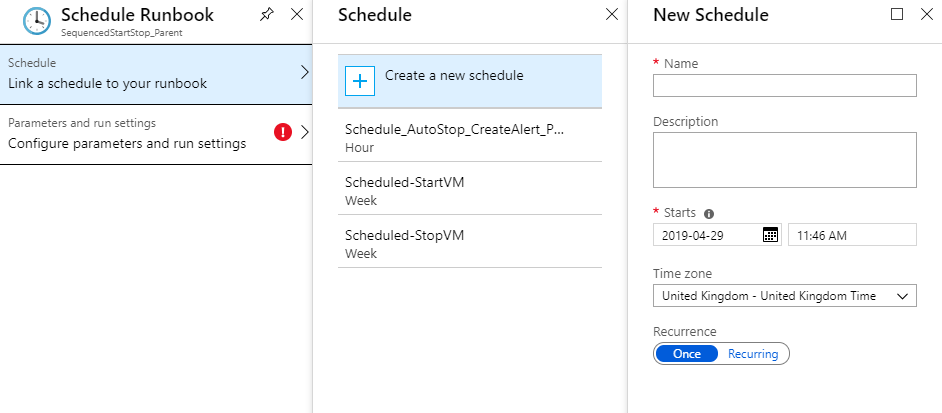
Task: Pin the Schedule Runbook blade
Action: [x=266, y=15]
